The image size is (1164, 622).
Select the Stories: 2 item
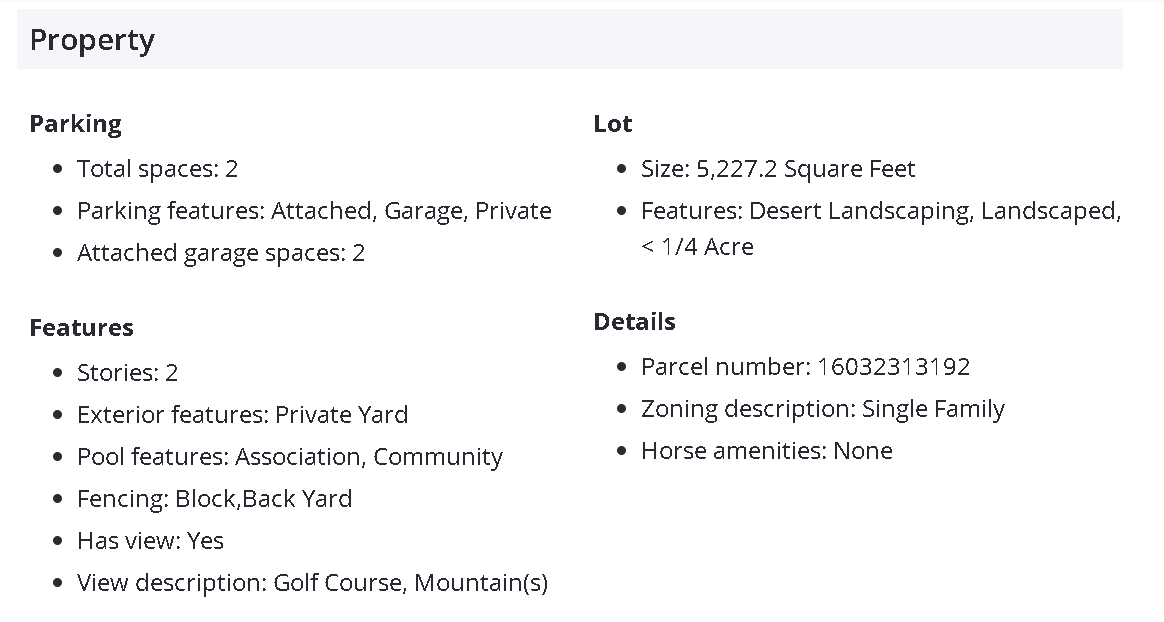click(127, 373)
